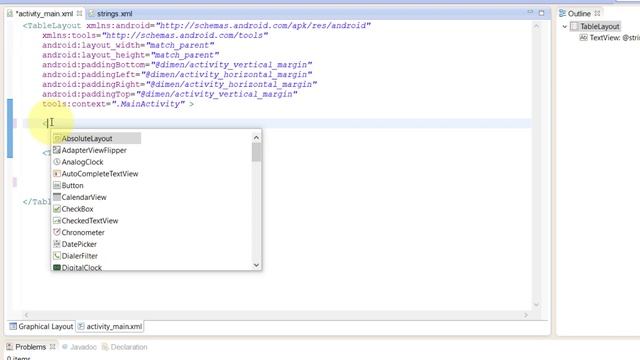Click the autocomplete list scrollbar thumb

256,153
